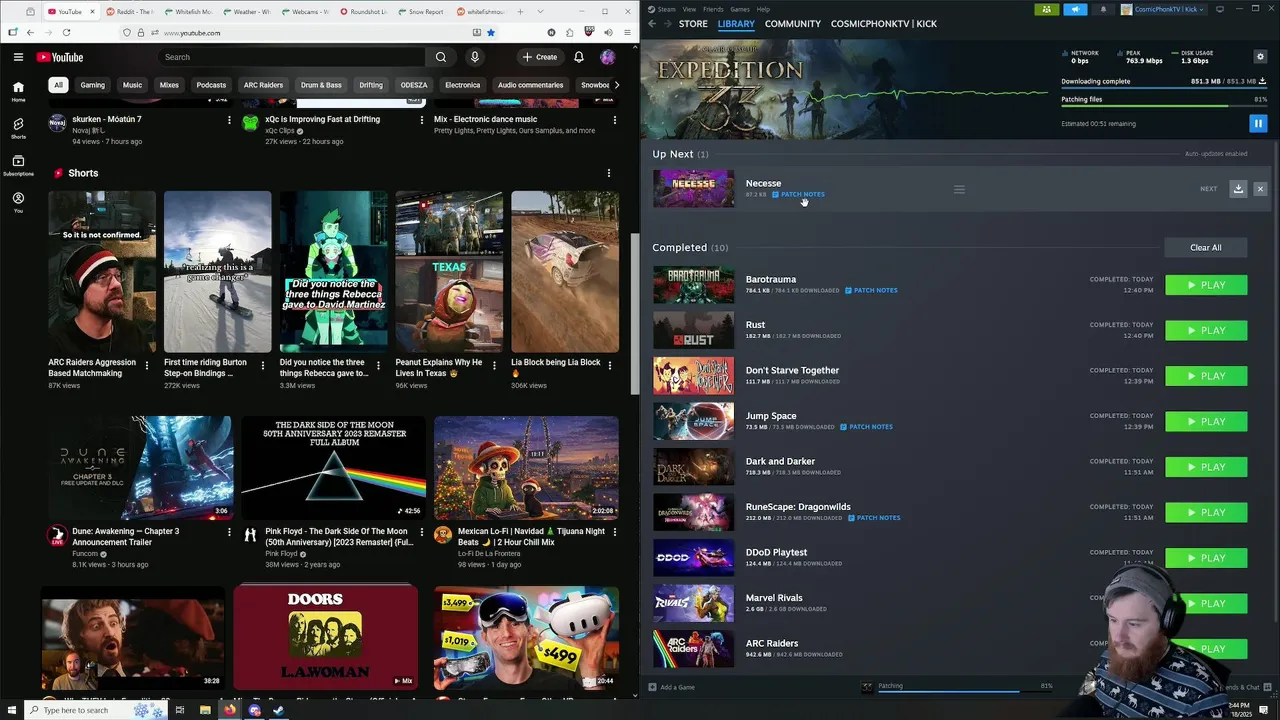
Task: Open more options for the Shorts section
Action: pos(608,173)
